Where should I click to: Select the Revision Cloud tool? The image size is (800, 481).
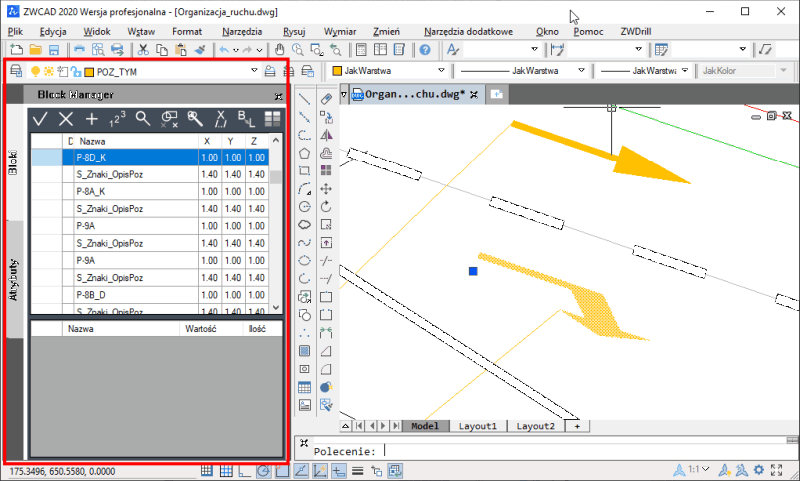pyautogui.click(x=305, y=224)
